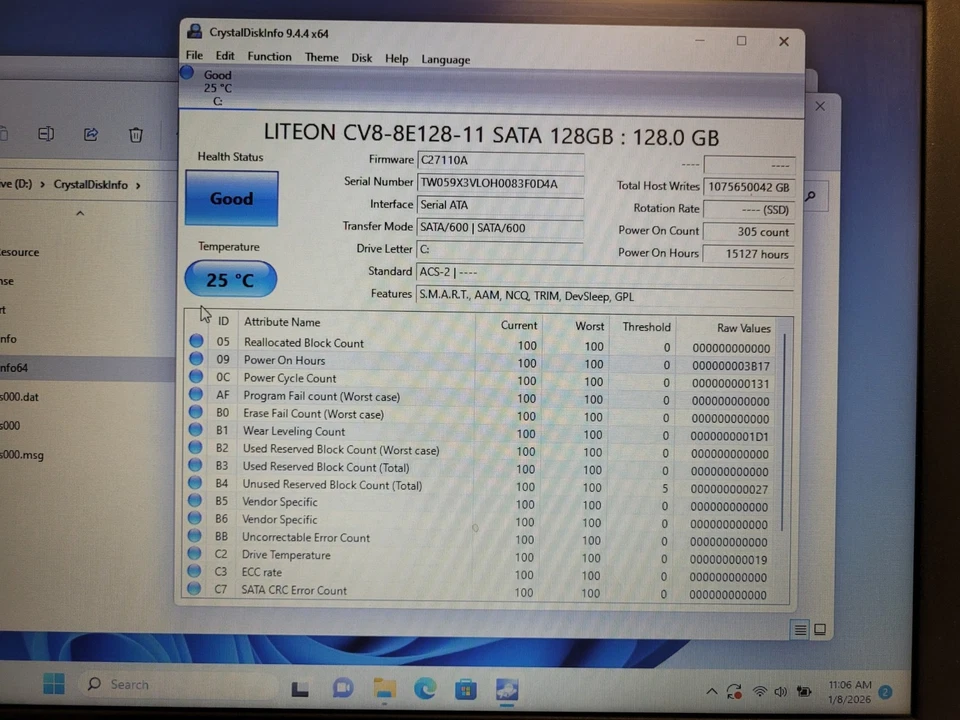The image size is (960, 720).
Task: Click blue indicator beside Reallocated Block Count
Action: (195, 341)
